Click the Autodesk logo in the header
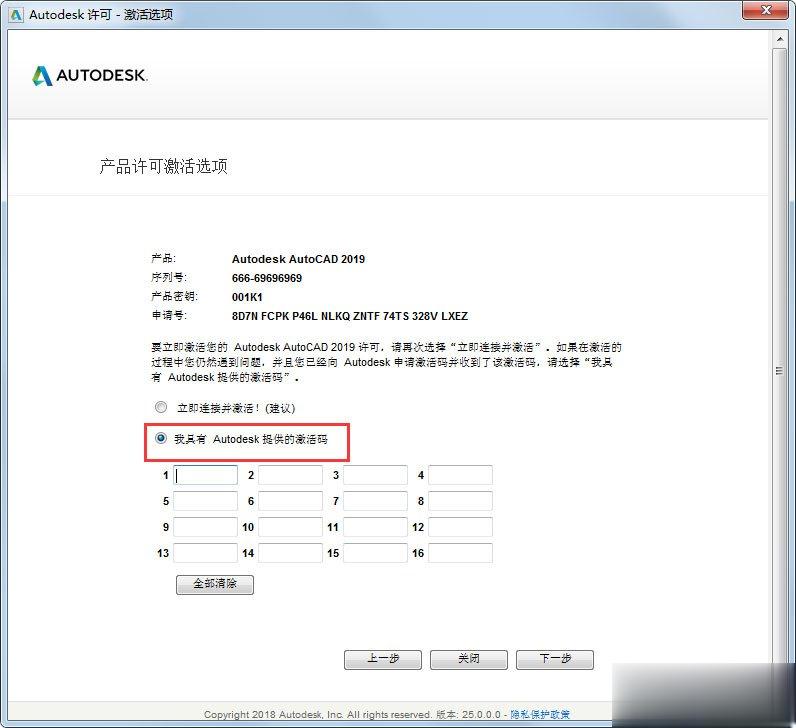 [90, 76]
